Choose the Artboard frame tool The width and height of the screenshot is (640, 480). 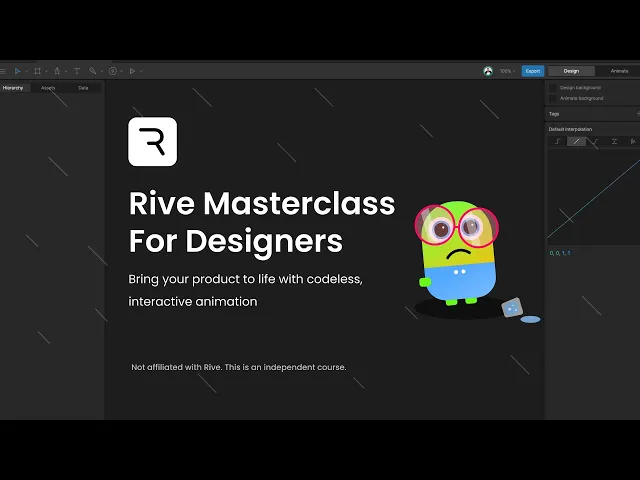(x=38, y=71)
